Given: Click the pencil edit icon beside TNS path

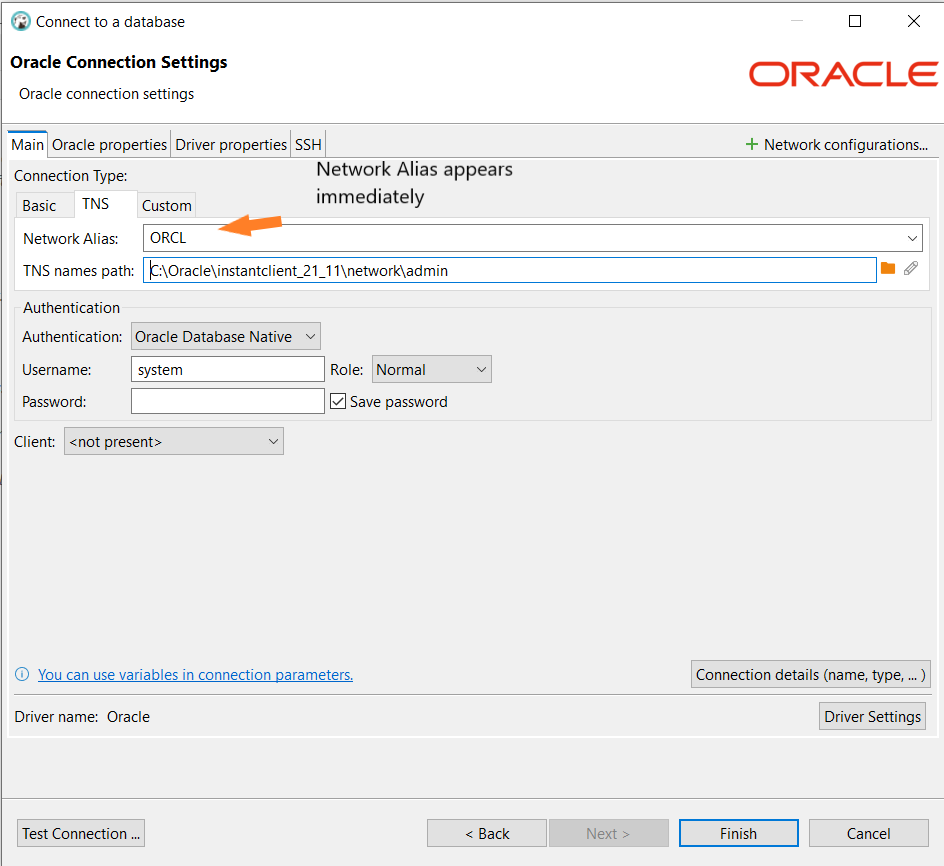Looking at the screenshot, I should (x=911, y=269).
